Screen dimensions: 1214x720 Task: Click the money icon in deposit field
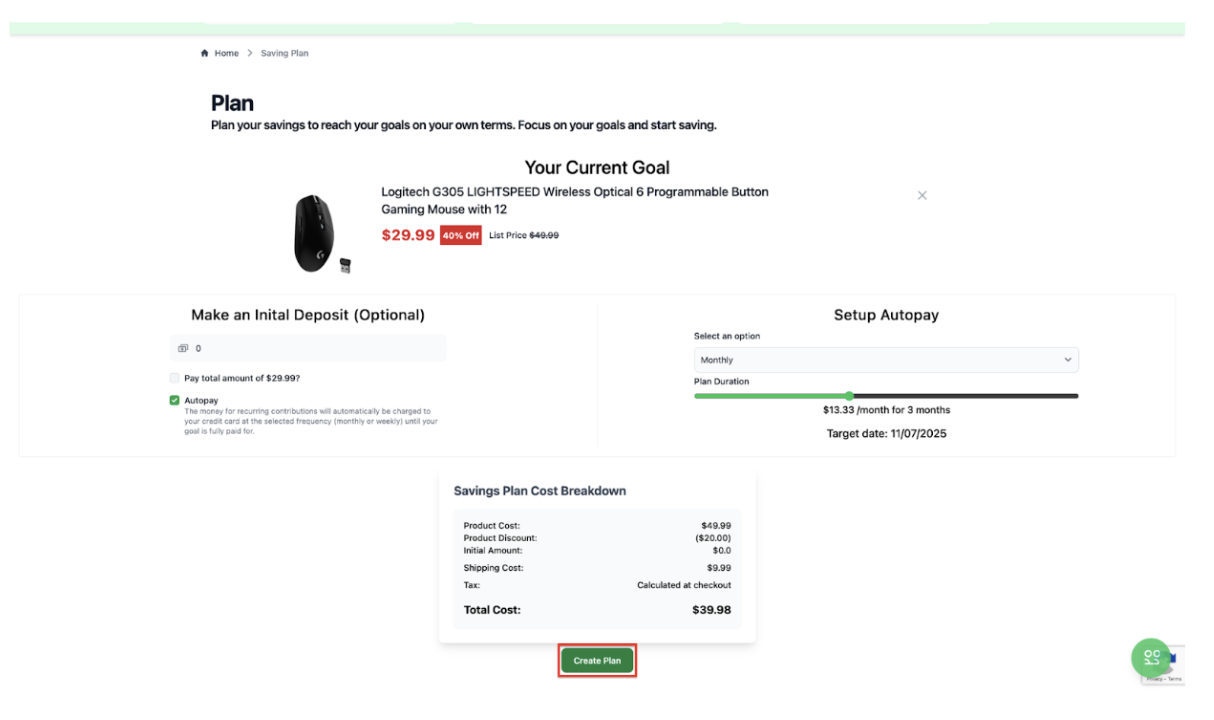183,348
